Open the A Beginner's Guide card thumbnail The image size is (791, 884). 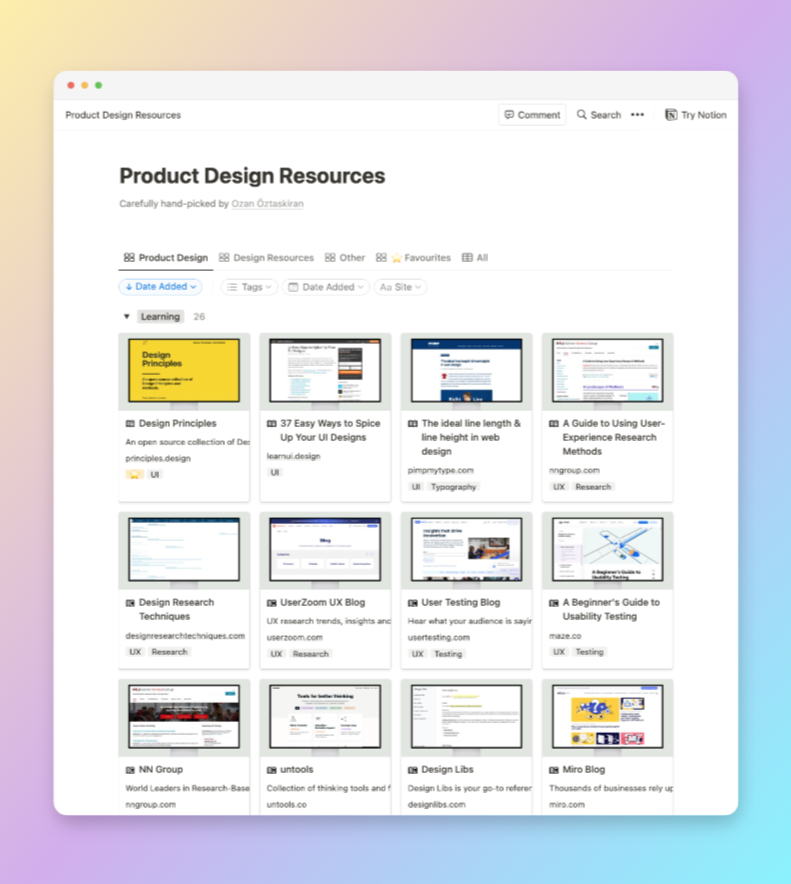[607, 550]
